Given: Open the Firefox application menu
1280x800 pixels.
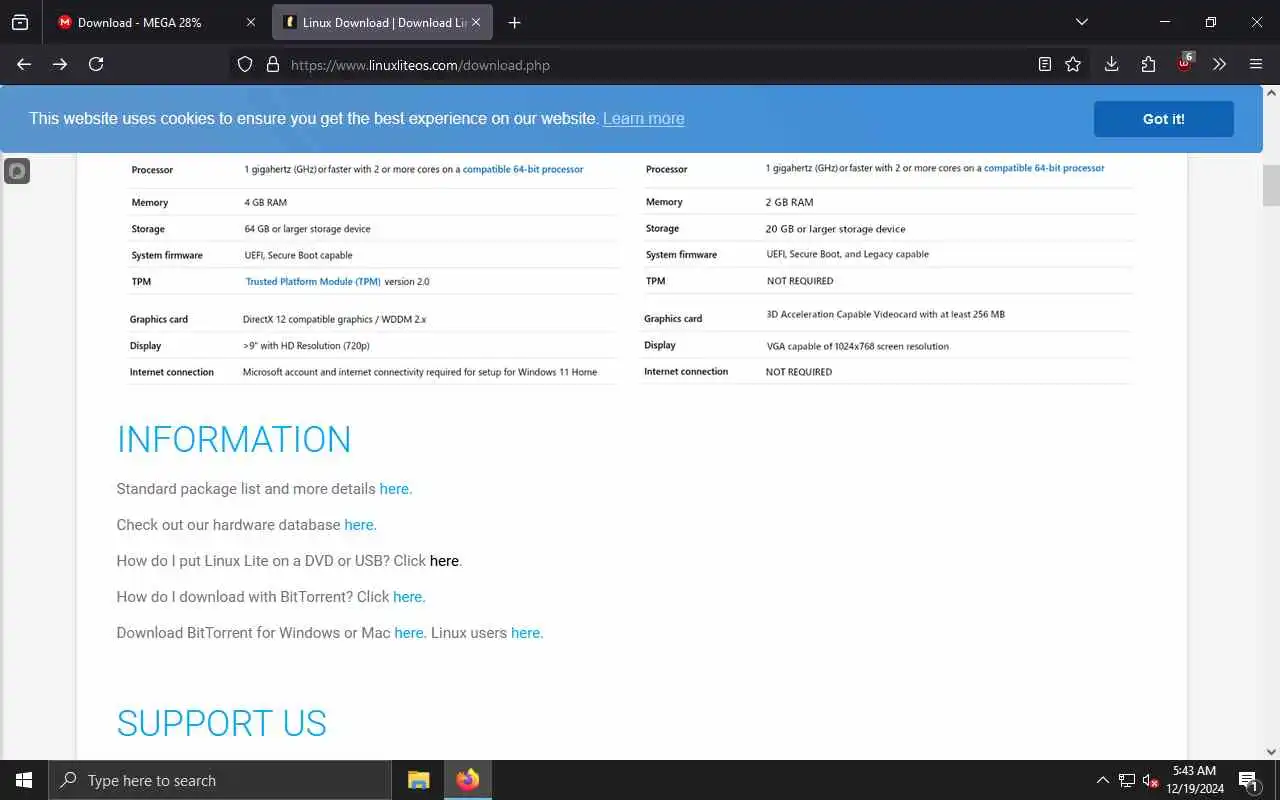Looking at the screenshot, I should pyautogui.click(x=1256, y=64).
